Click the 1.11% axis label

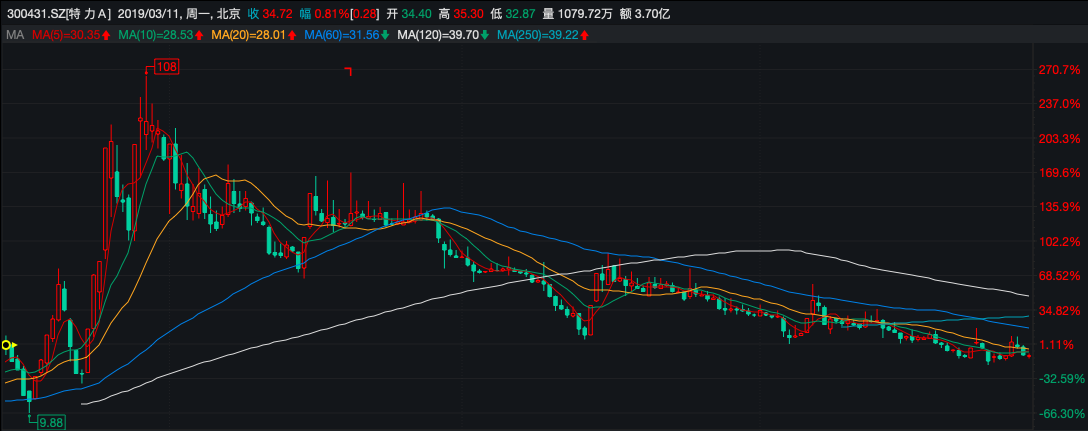pyautogui.click(x=1061, y=345)
